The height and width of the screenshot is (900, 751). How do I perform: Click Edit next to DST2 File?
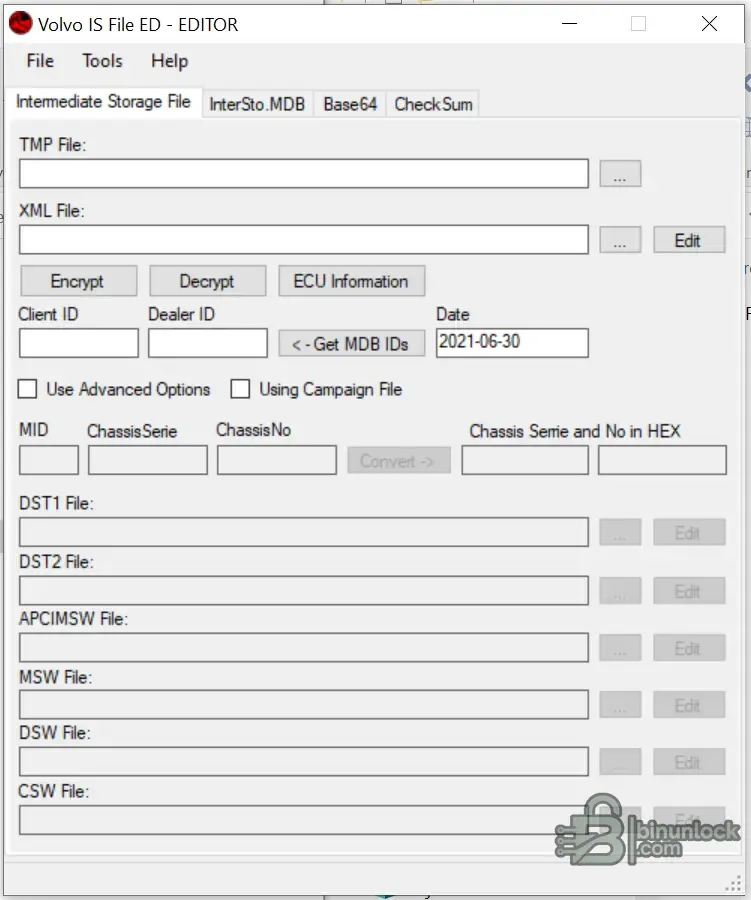689,591
